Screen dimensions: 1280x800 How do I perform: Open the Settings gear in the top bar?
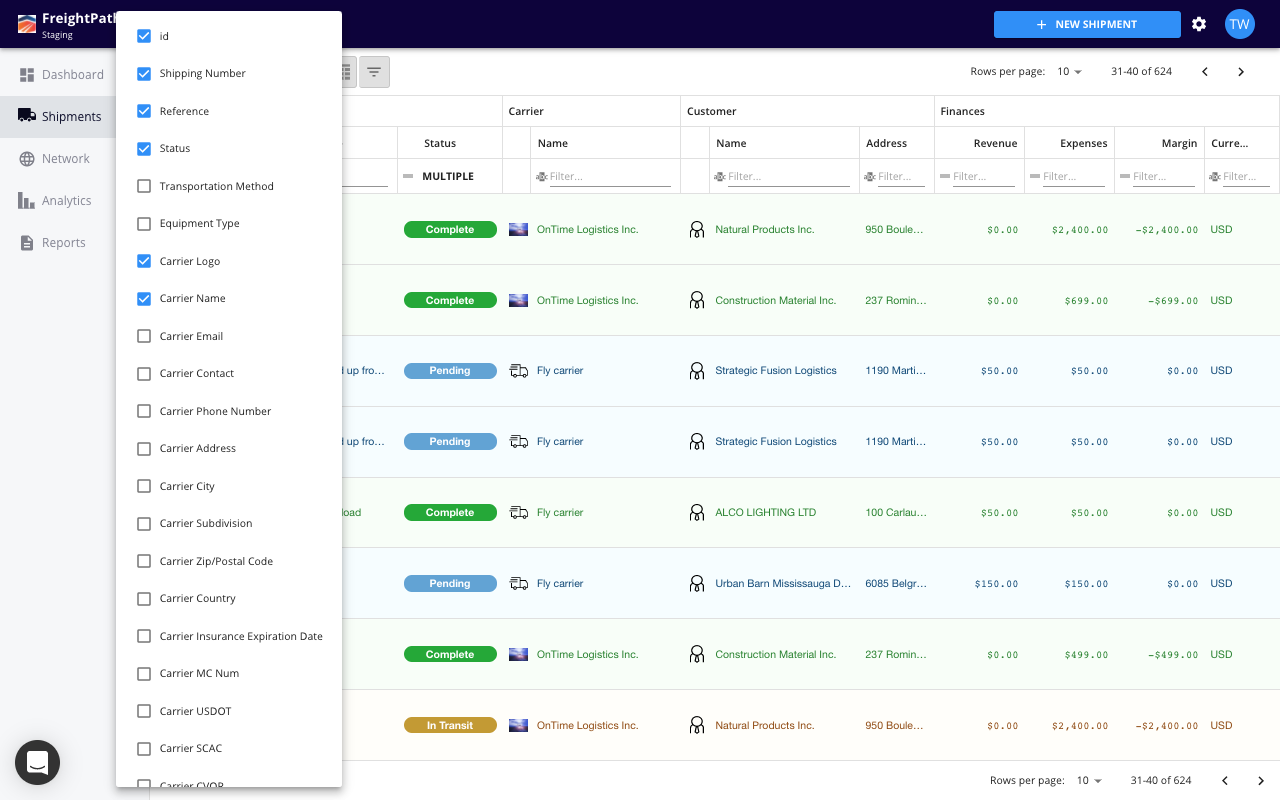[x=1199, y=24]
